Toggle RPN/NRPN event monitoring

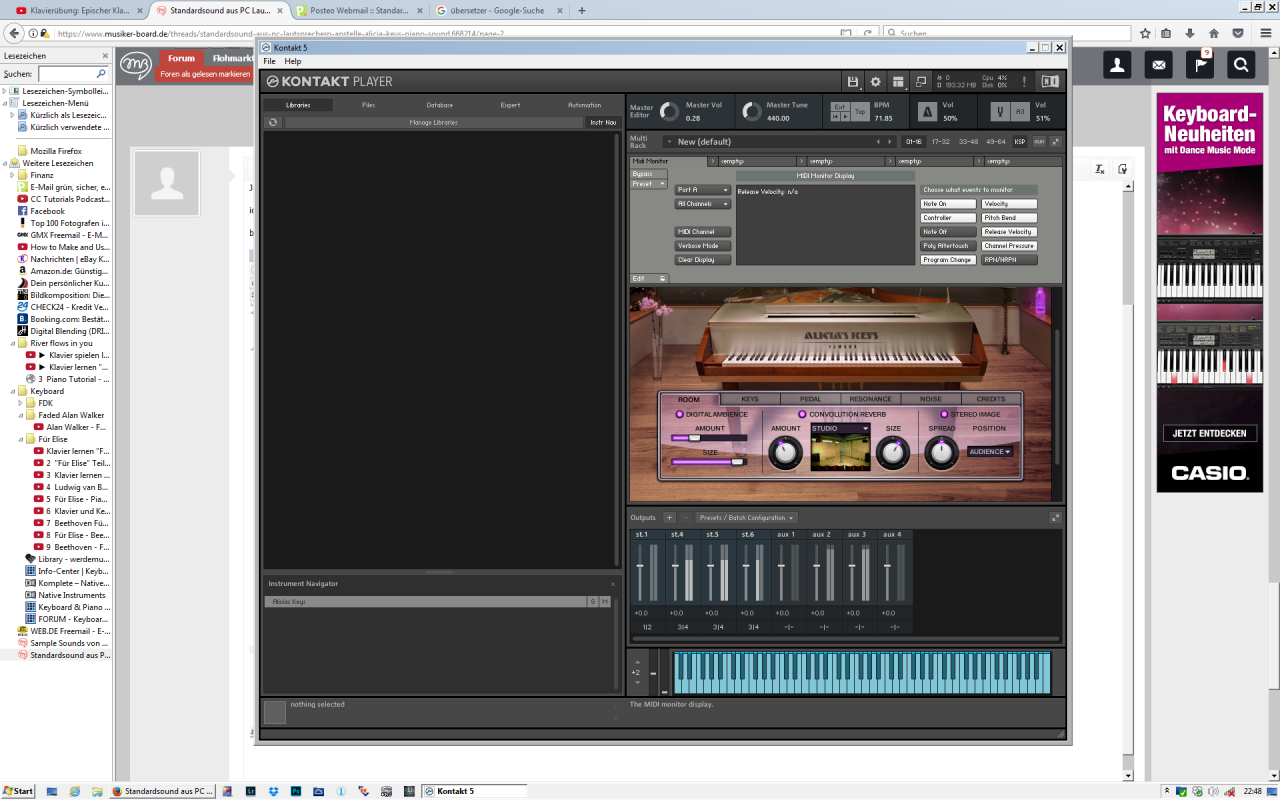pyautogui.click(x=1010, y=260)
